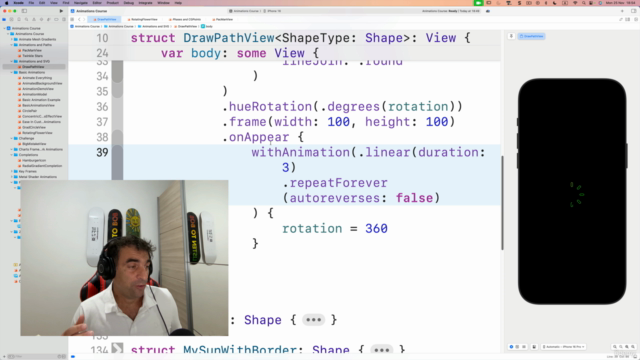Image resolution: width=640 pixels, height=360 pixels.
Task: Expand the Key Frames folder
Action: pyautogui.click(x=11, y=171)
